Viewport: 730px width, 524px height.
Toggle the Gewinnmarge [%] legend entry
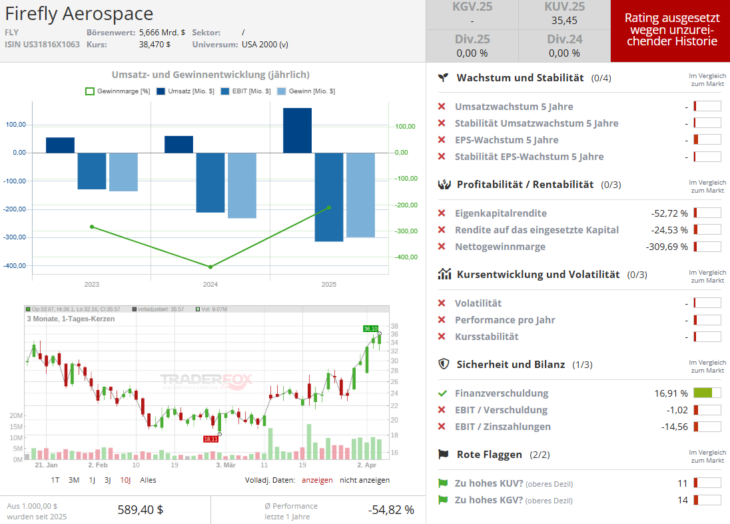click(117, 91)
